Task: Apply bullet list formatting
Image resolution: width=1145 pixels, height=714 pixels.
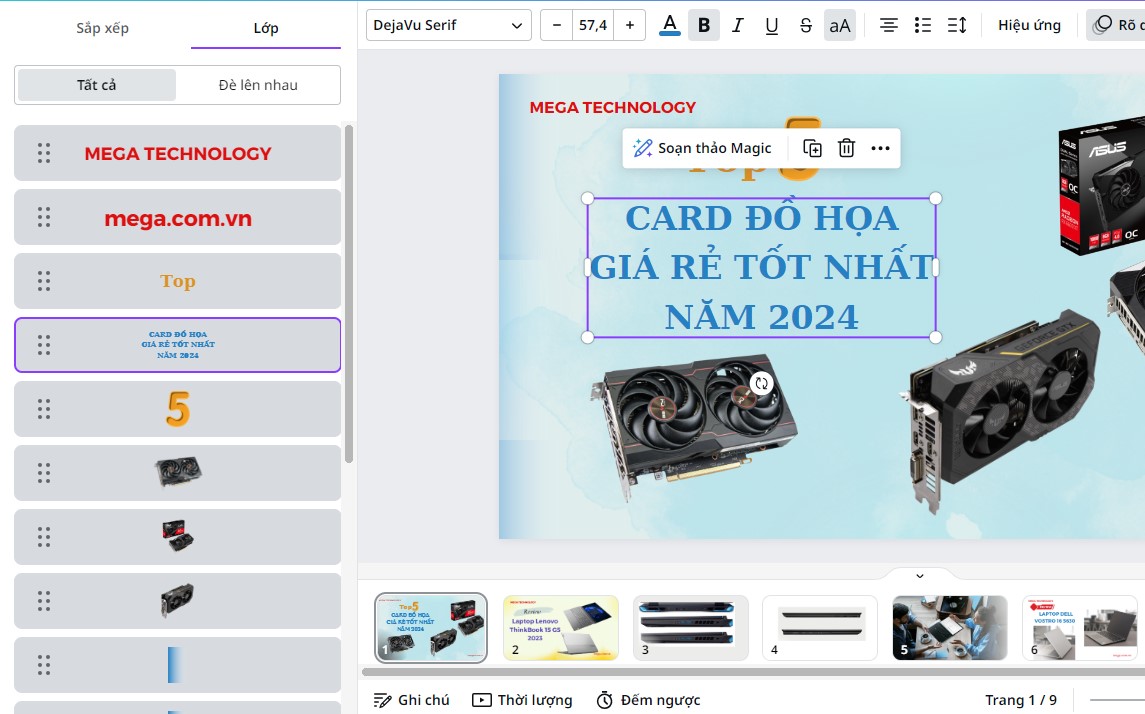Action: point(922,26)
